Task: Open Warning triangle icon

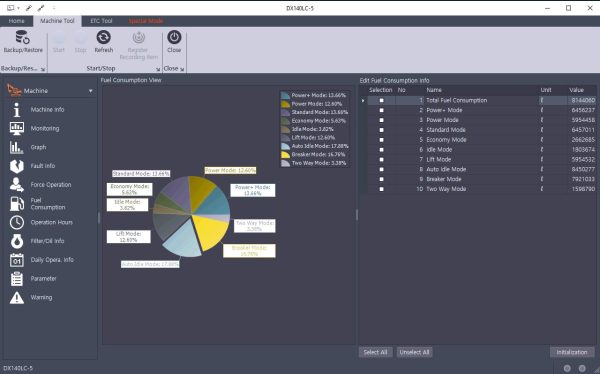Action: (x=16, y=297)
